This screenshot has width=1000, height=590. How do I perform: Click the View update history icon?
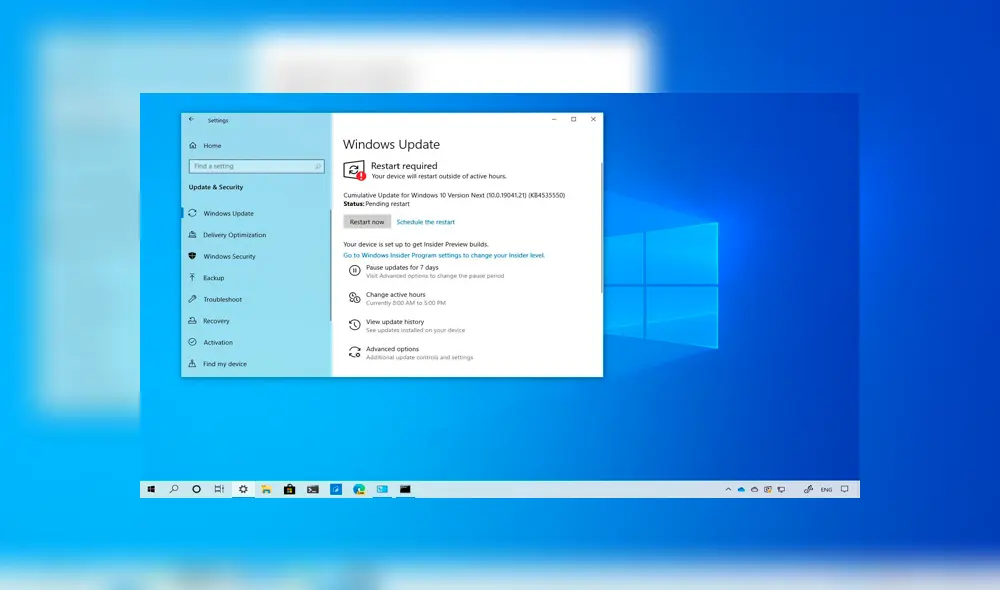[x=354, y=325]
